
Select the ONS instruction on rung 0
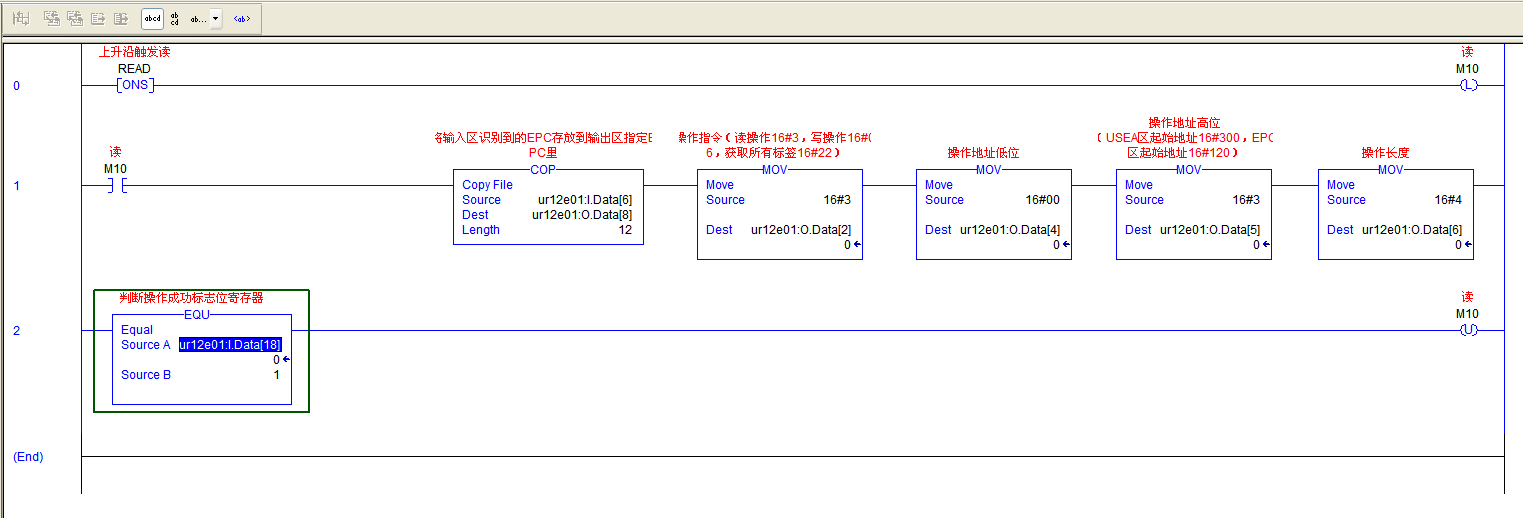click(x=134, y=85)
